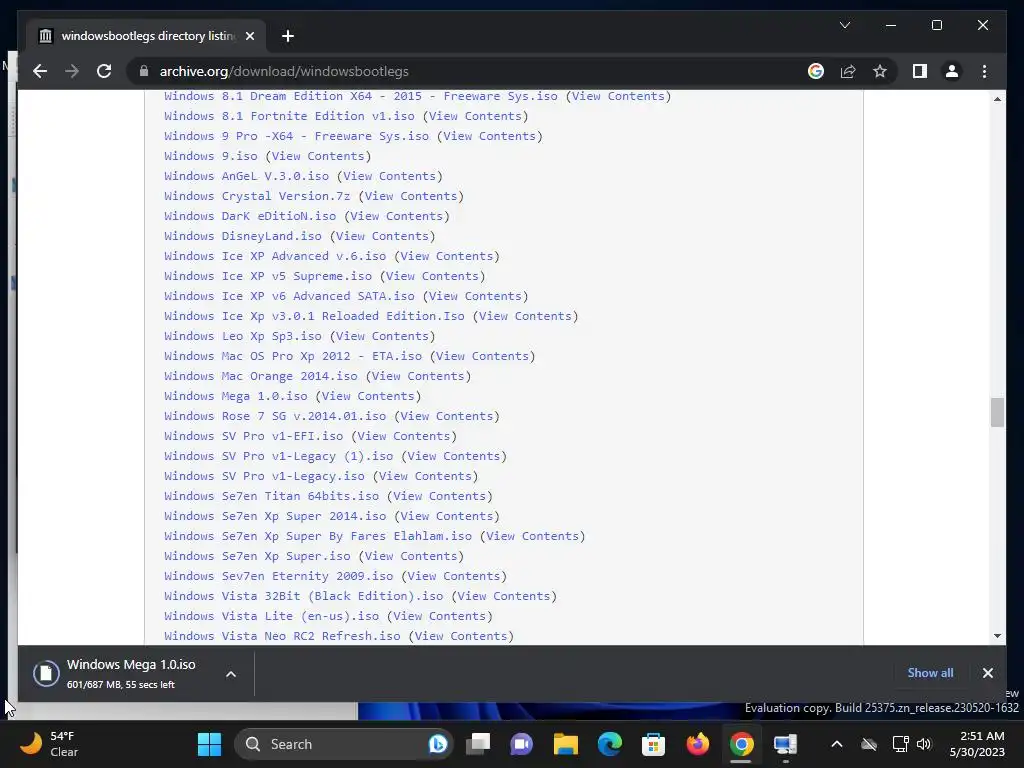
Task: Open File Explorer from the taskbar
Action: pos(566,744)
